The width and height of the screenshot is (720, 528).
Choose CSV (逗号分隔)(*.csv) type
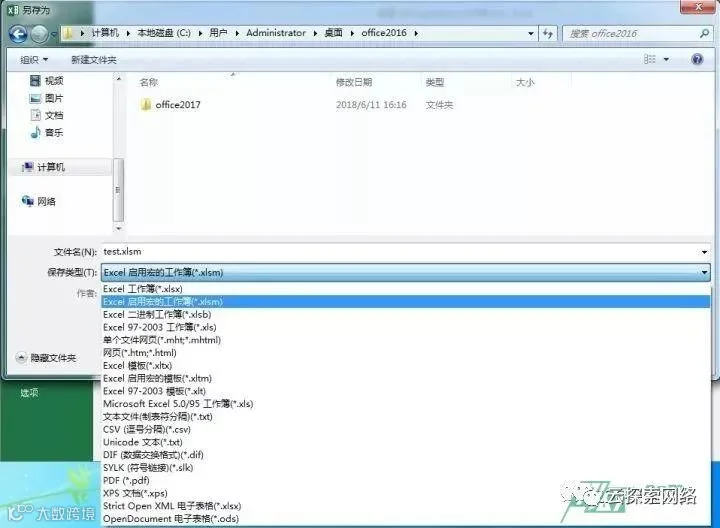point(405,429)
